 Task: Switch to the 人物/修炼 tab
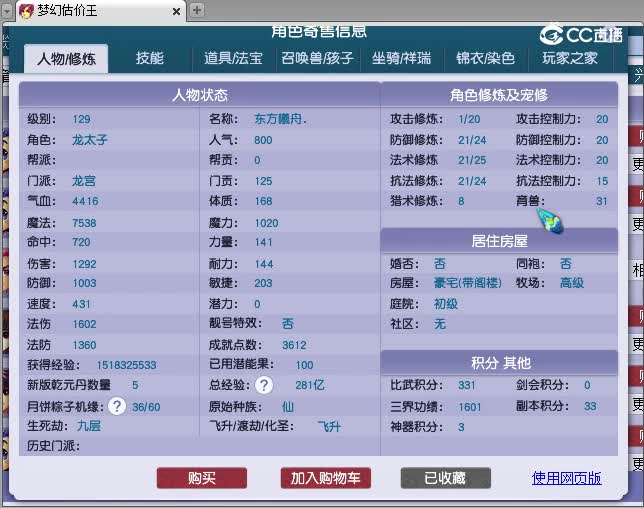point(66,59)
